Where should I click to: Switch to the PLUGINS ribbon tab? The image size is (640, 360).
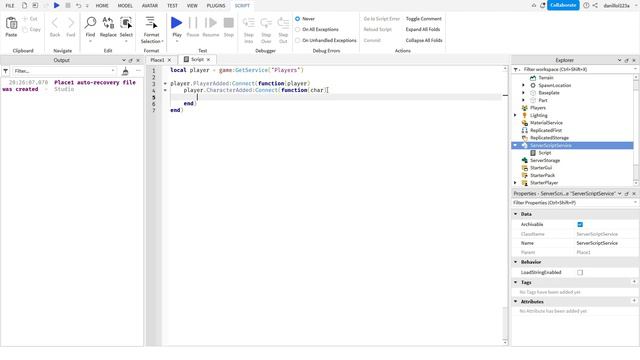click(216, 6)
